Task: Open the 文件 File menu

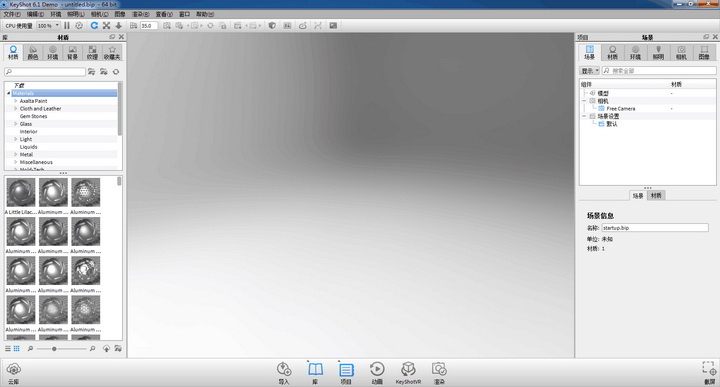Action: pos(12,14)
